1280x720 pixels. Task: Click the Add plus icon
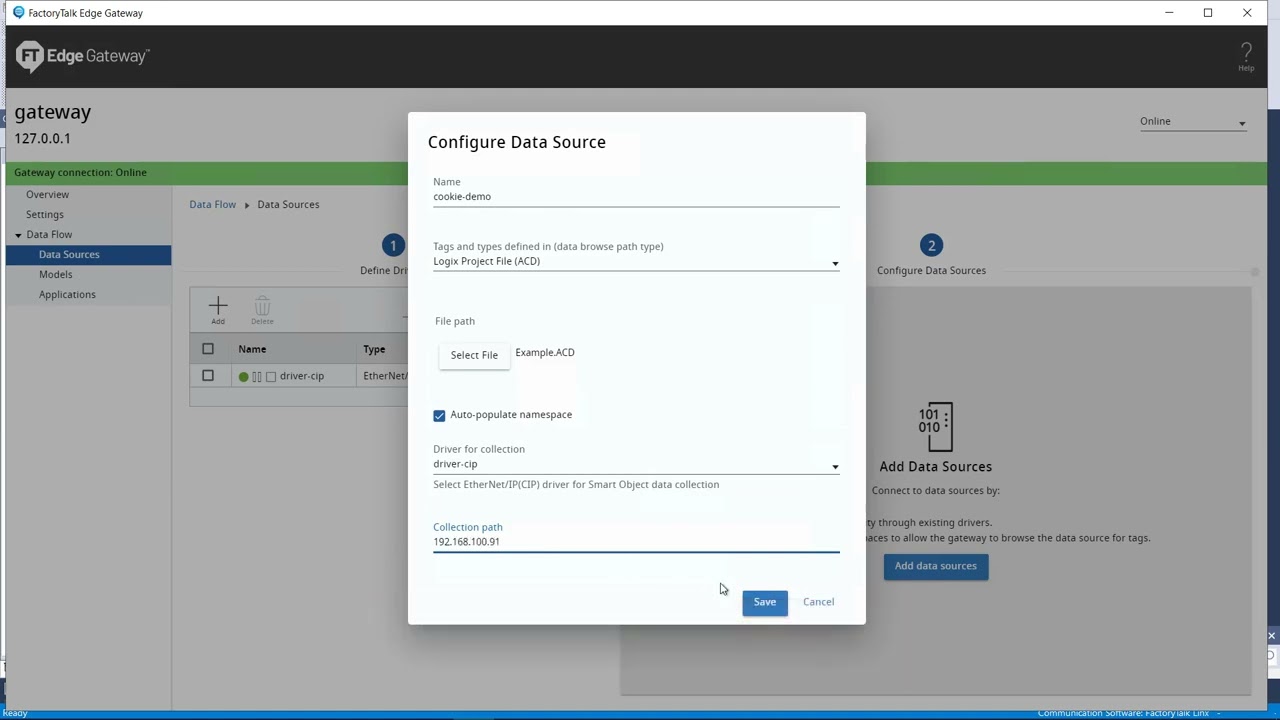[218, 305]
